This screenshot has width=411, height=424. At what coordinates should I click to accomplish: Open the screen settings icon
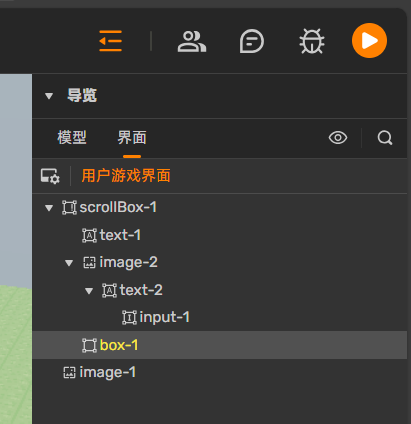point(50,176)
